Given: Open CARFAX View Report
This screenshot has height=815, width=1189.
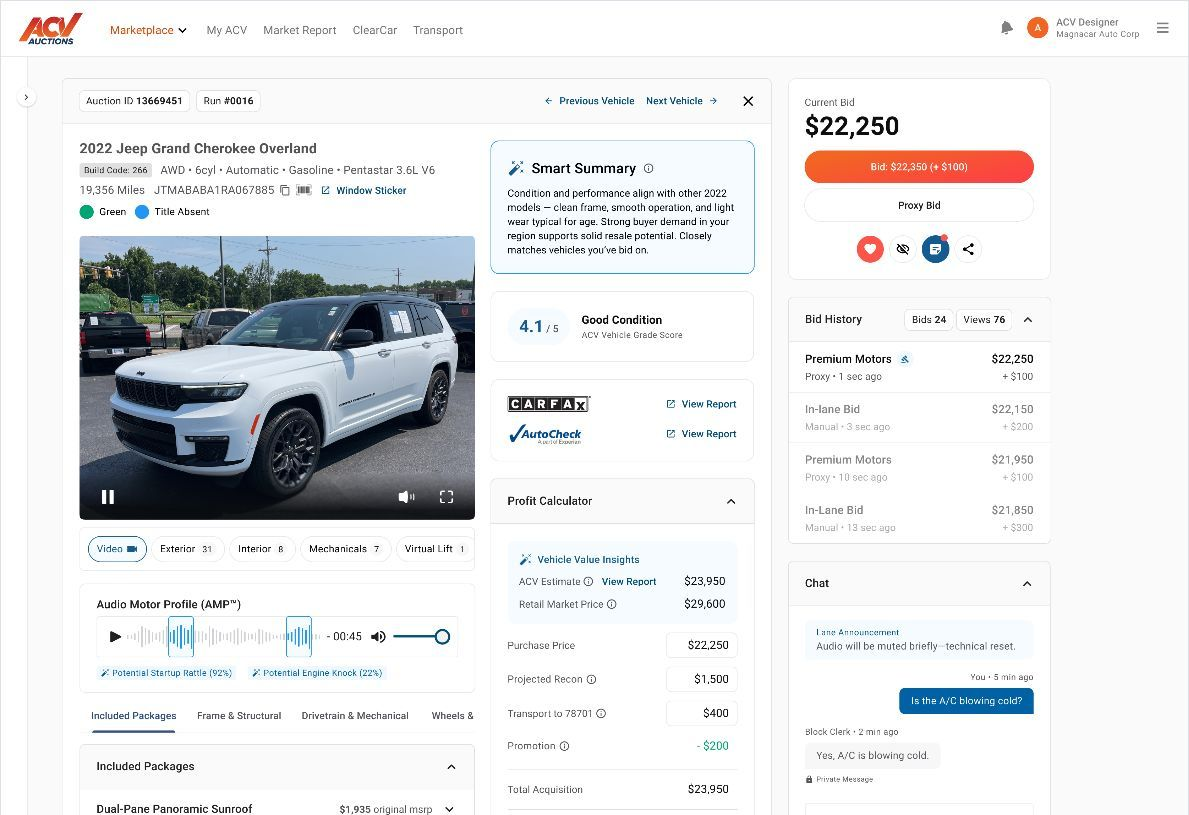Looking at the screenshot, I should [x=701, y=404].
